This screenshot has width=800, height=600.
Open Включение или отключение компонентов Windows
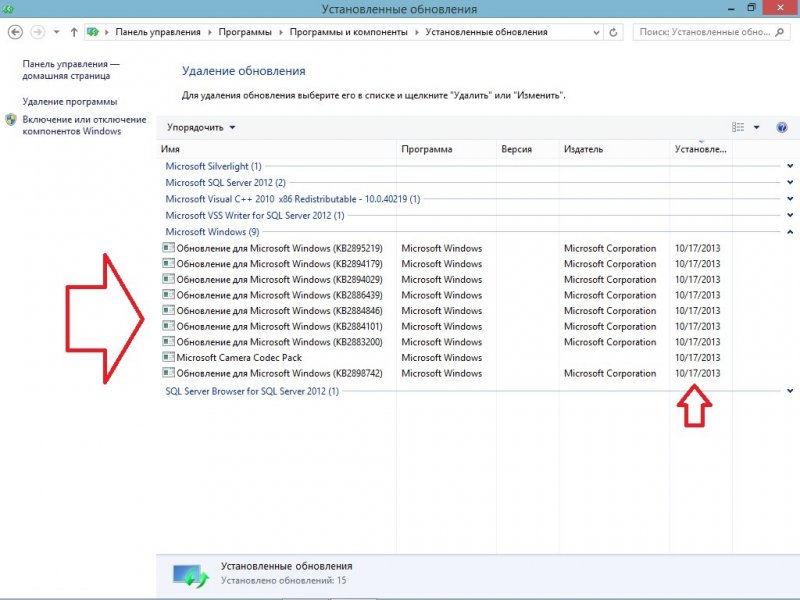point(84,125)
